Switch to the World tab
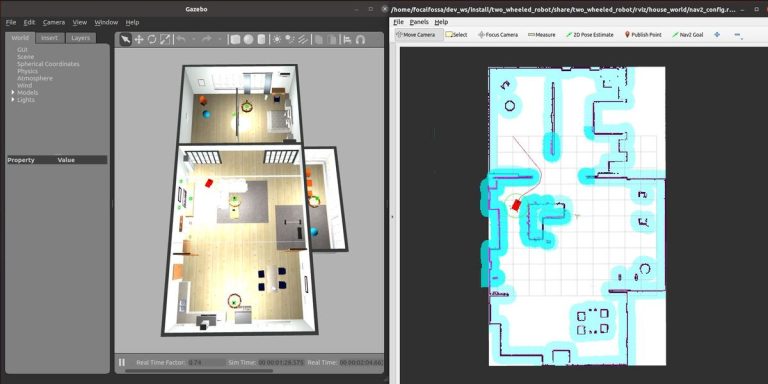The height and width of the screenshot is (384, 768). (20, 38)
